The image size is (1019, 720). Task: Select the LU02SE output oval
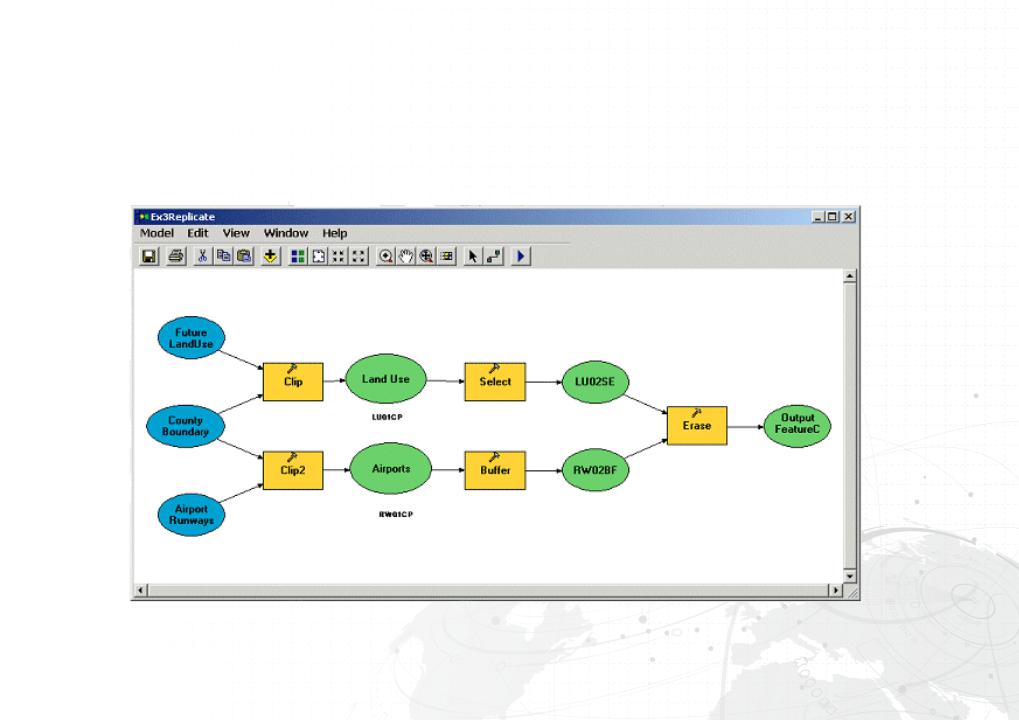point(595,382)
